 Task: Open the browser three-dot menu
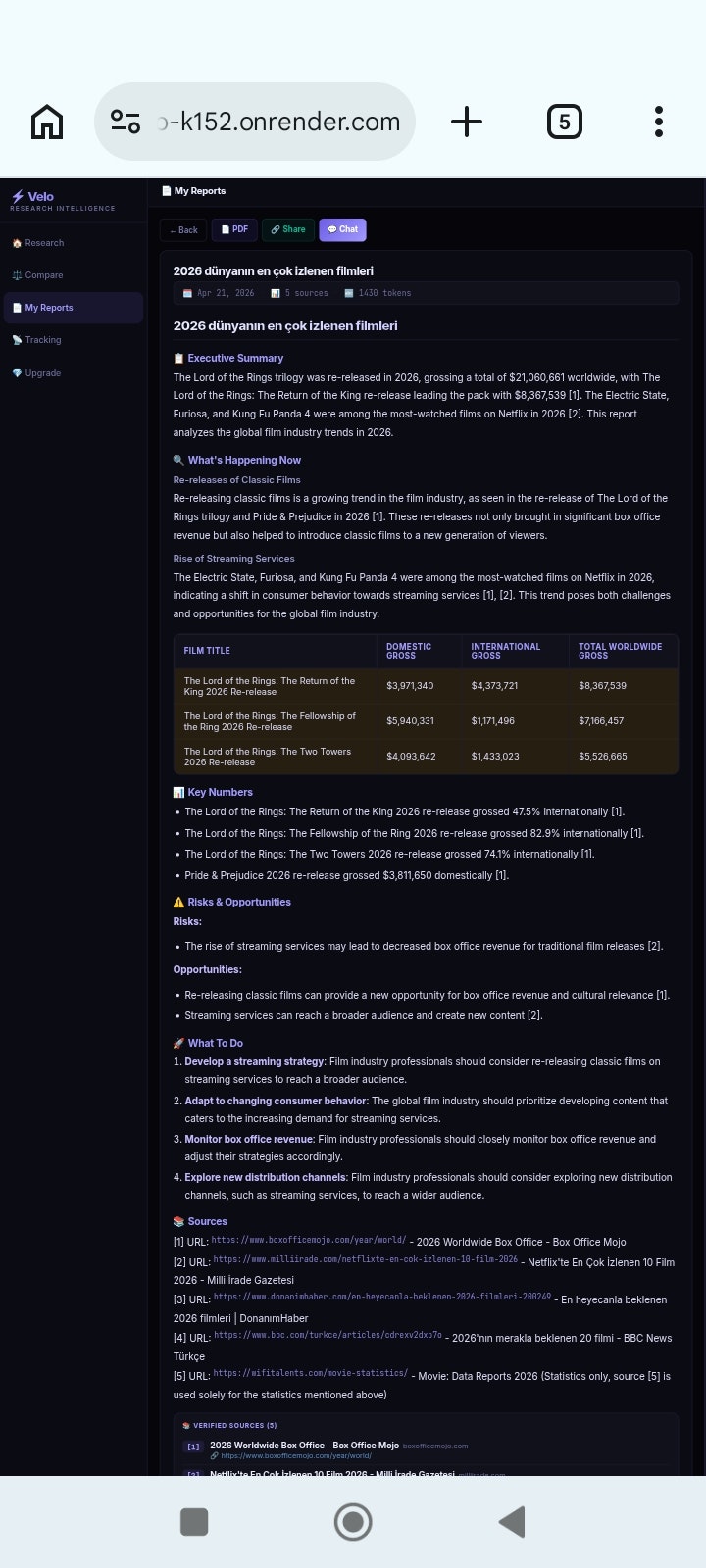(x=659, y=122)
